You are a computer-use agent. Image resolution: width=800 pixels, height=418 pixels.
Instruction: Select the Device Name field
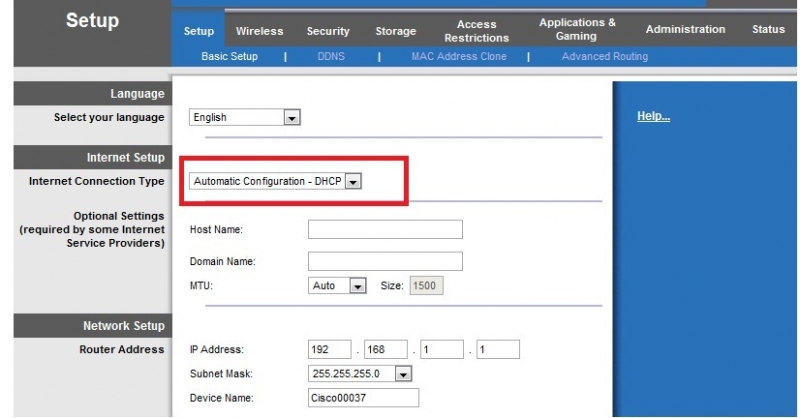point(363,399)
